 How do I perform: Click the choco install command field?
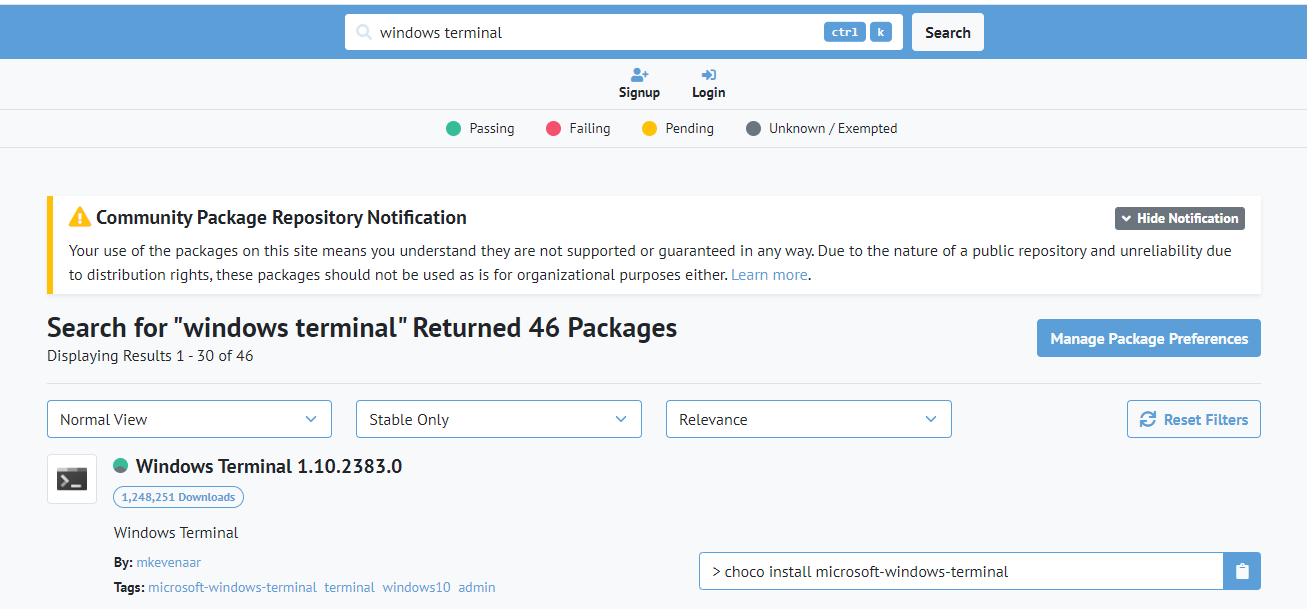click(961, 571)
